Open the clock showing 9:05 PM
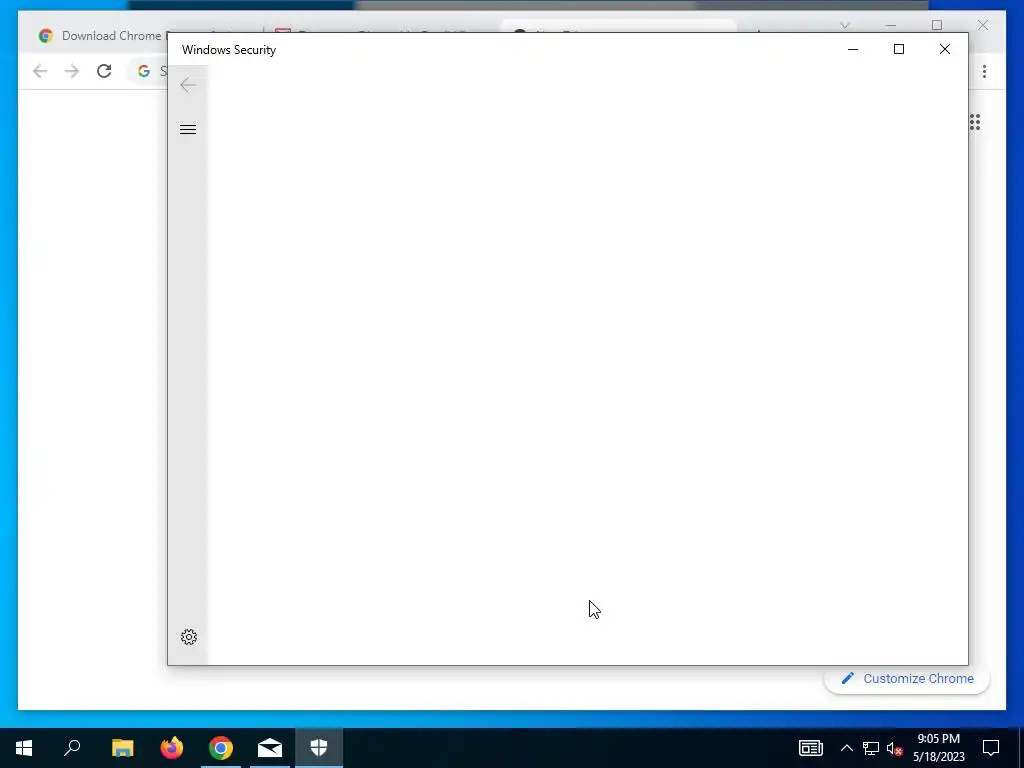The width and height of the screenshot is (1024, 768). coord(938,748)
